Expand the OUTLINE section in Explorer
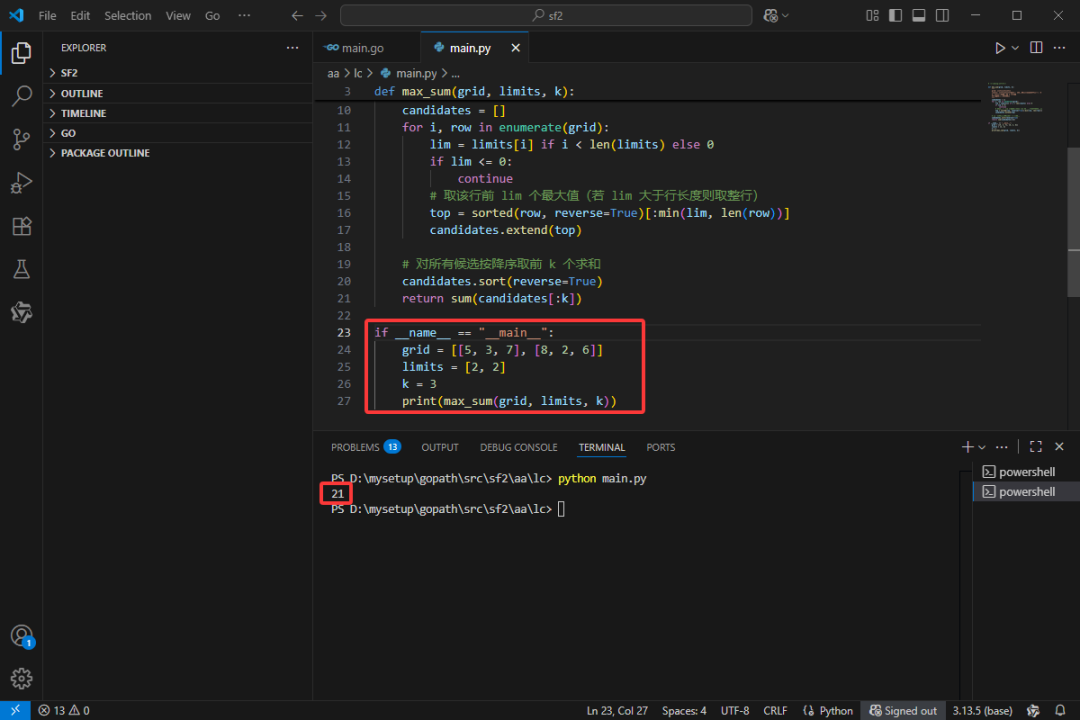 (x=82, y=93)
